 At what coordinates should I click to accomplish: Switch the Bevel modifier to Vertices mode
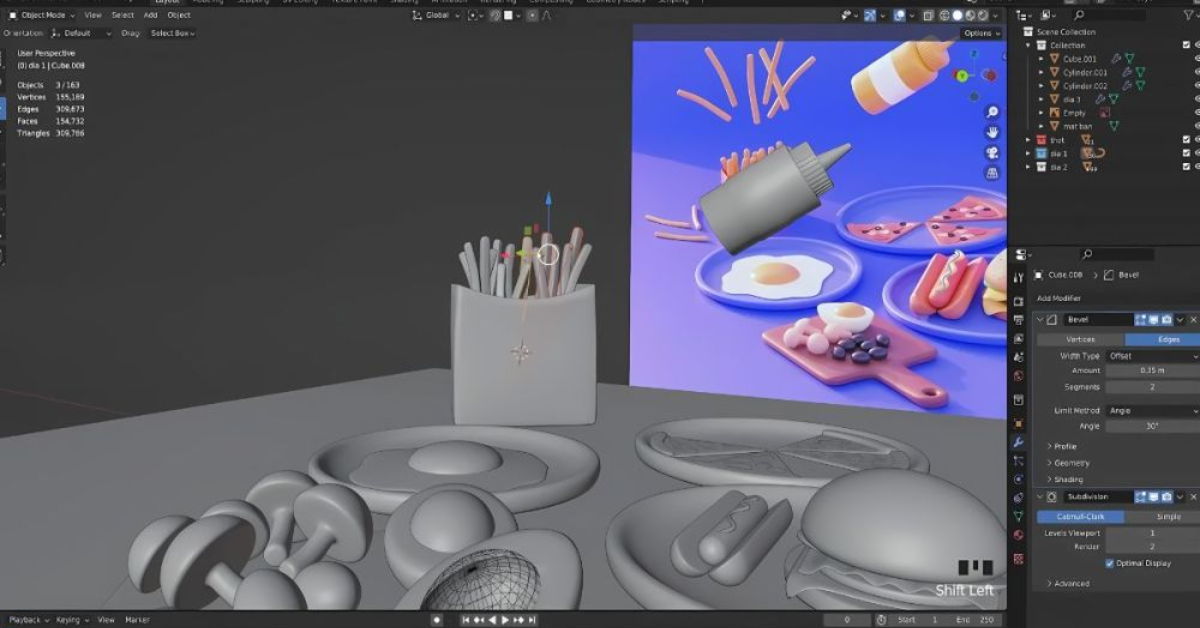pos(1080,339)
